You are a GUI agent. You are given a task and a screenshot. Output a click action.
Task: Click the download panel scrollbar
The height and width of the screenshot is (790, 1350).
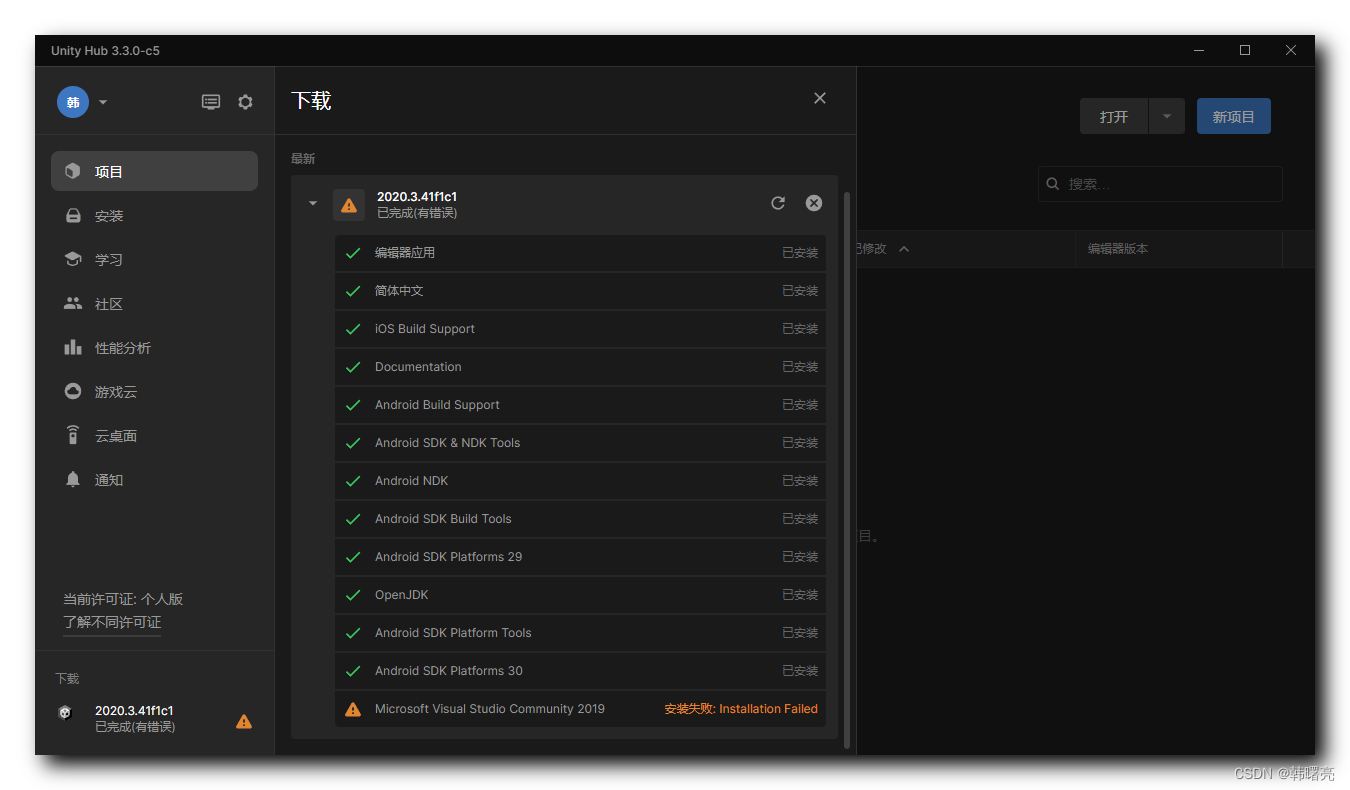(848, 470)
